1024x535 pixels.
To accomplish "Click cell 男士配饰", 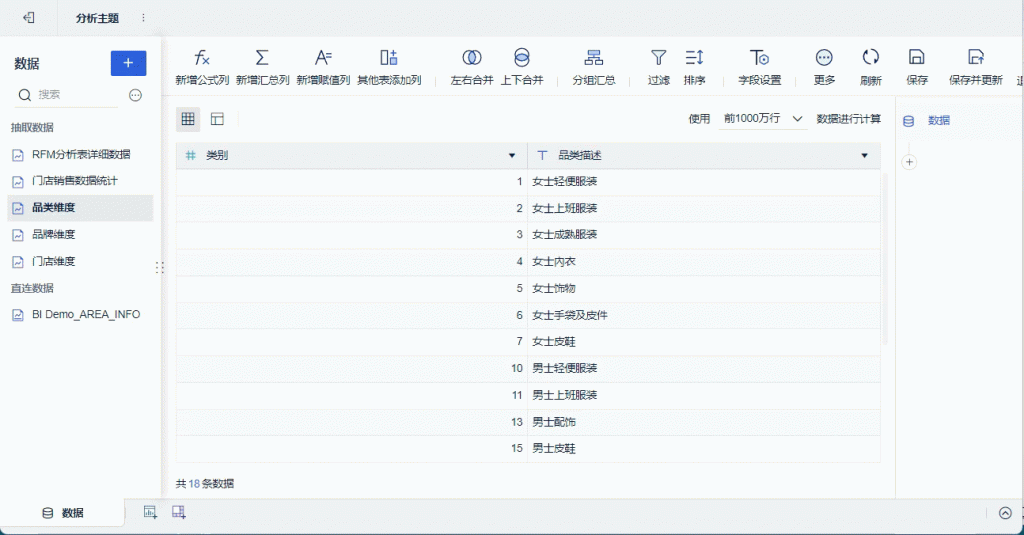I will tap(703, 422).
